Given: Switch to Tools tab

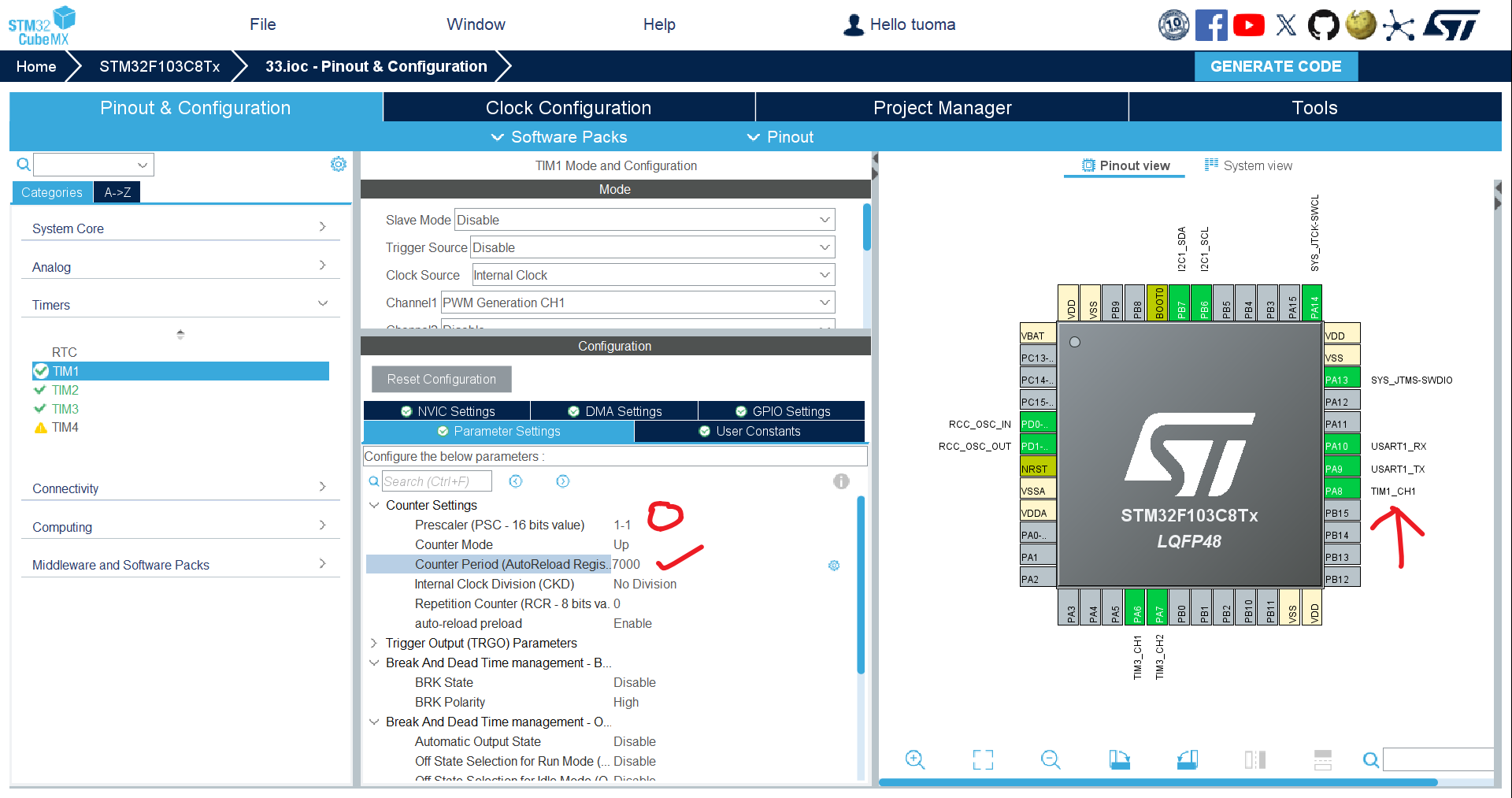Looking at the screenshot, I should [1314, 107].
